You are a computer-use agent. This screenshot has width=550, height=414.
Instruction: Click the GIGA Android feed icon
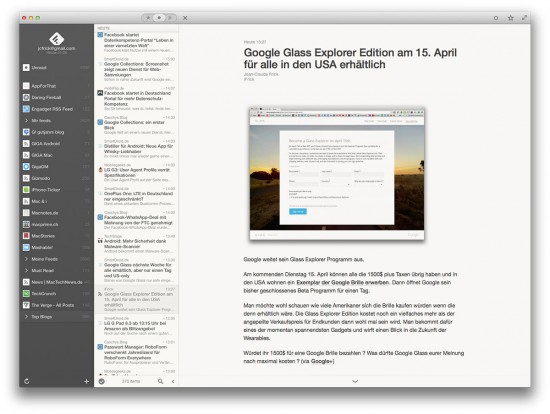[26, 144]
